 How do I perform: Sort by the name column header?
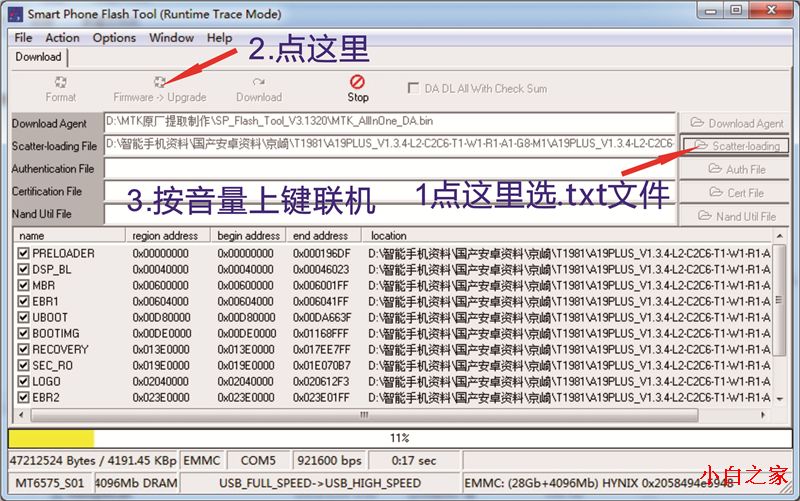pyautogui.click(x=70, y=236)
